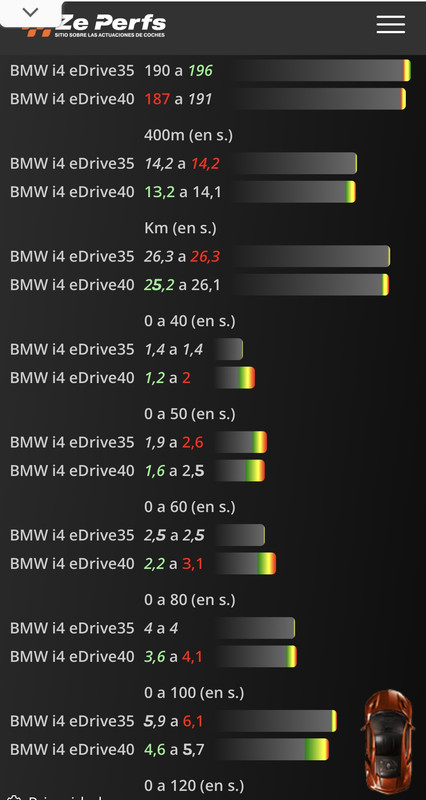The image size is (426, 800).
Task: Click the eDrive35 bar for 190 a 196
Action: click(x=322, y=70)
